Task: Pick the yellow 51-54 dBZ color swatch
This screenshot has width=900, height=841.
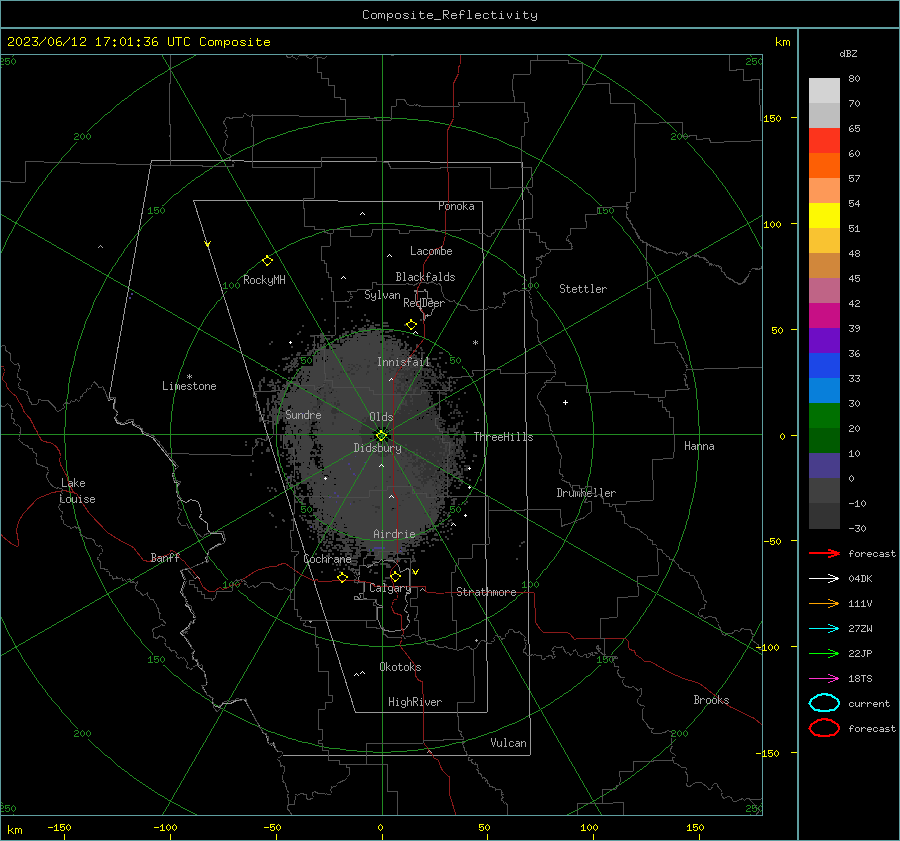Action: click(824, 216)
